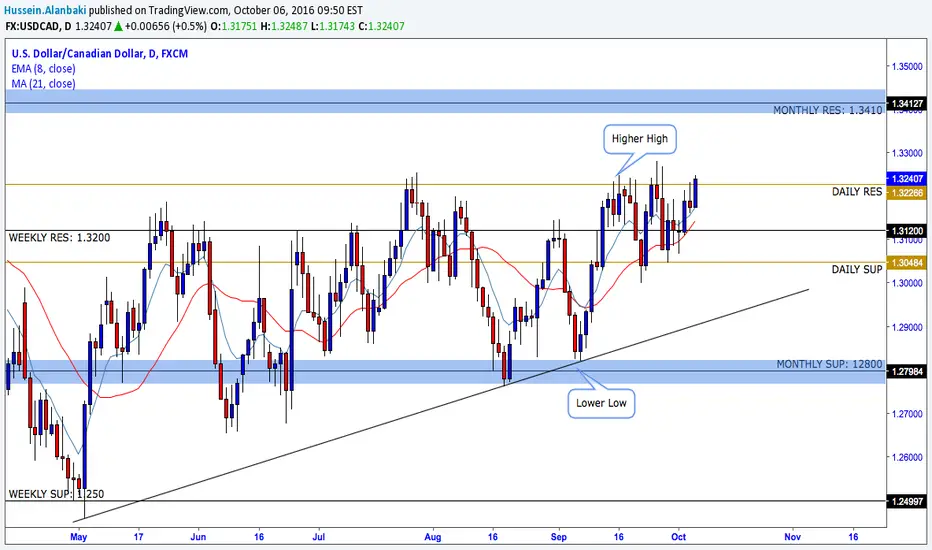Select the 1.30484 price tag
Image resolution: width=932 pixels, height=550 pixels.
906,263
